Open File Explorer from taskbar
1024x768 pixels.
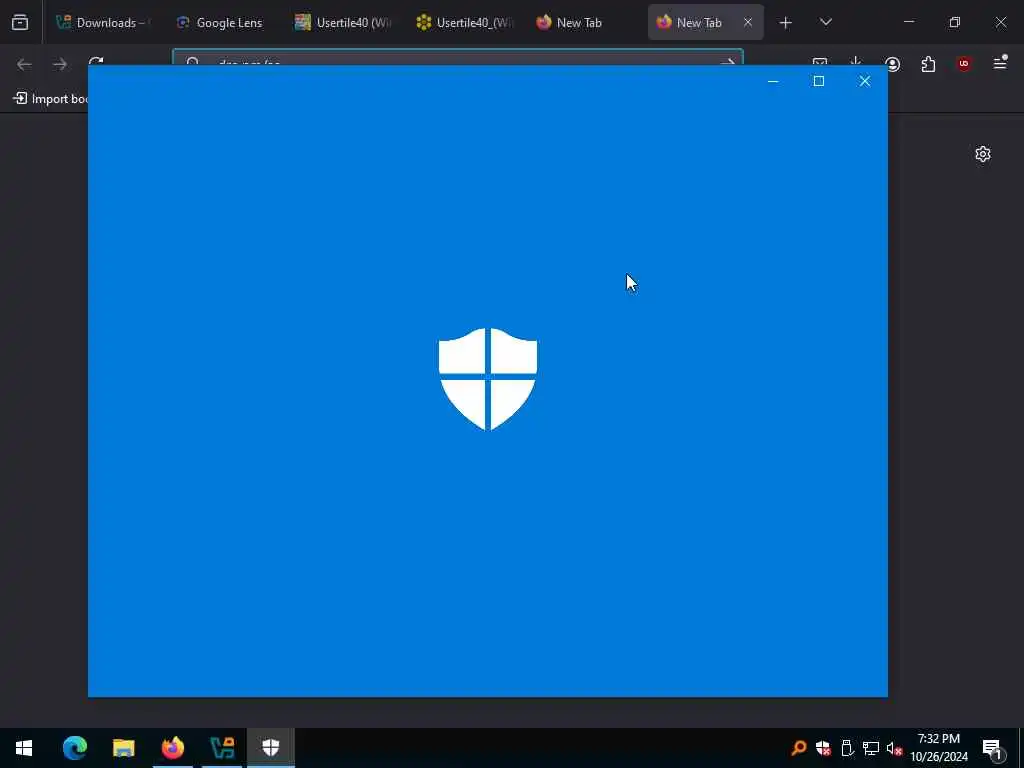[x=123, y=748]
